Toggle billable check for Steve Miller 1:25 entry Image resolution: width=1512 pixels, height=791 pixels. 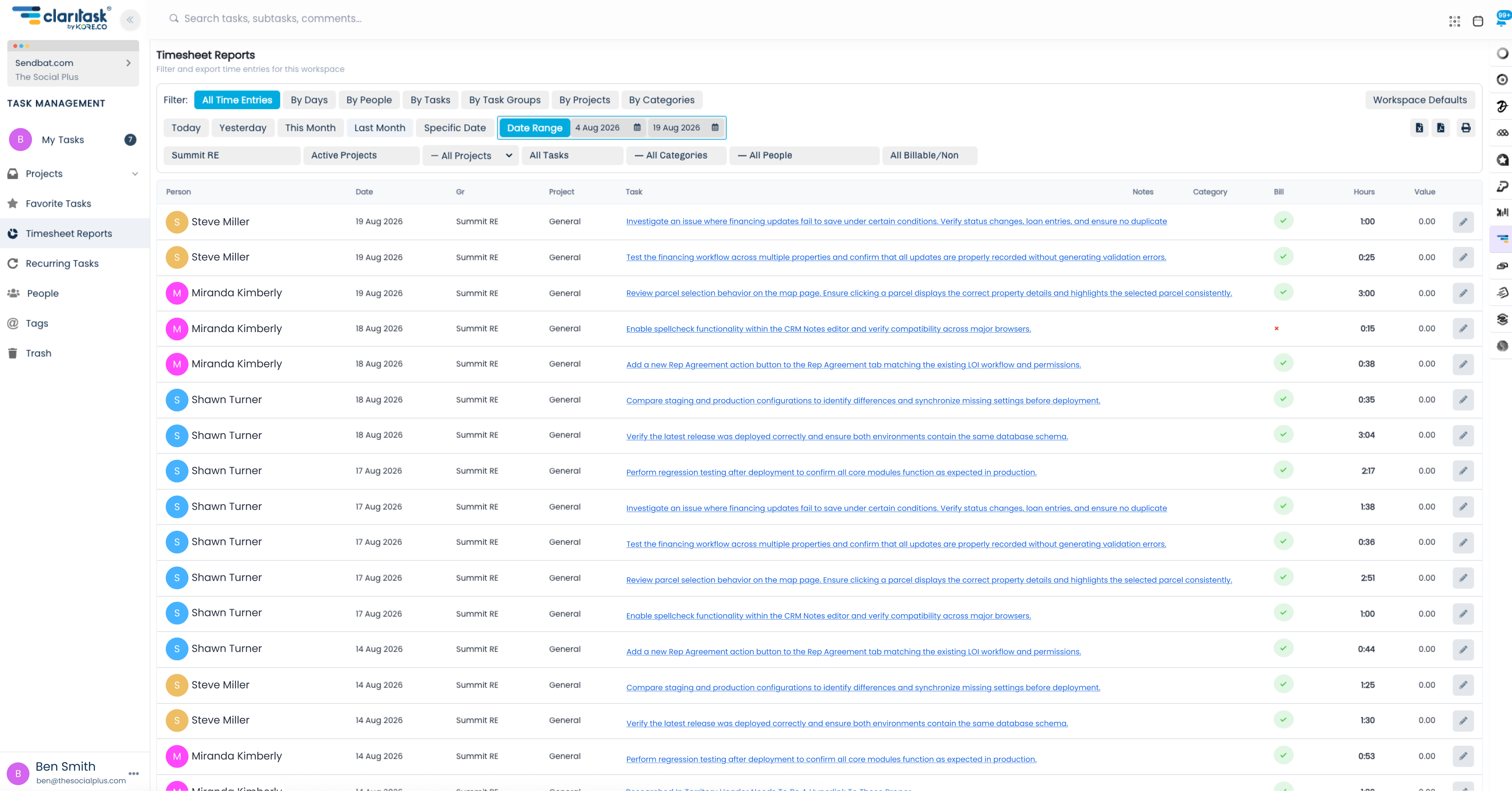pos(1283,684)
